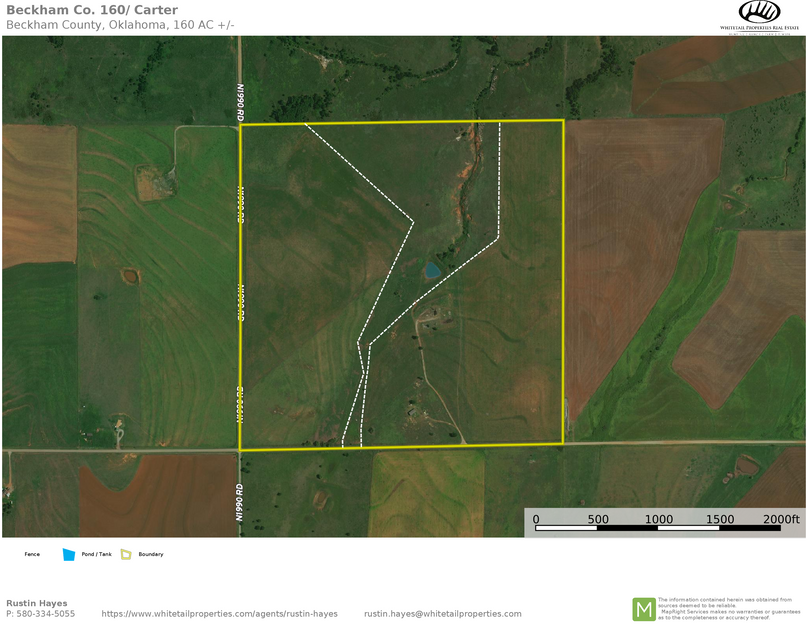This screenshot has width=808, height=624.
Task: Click the Beckham County, Oklahoma subtitle
Action: (120, 24)
